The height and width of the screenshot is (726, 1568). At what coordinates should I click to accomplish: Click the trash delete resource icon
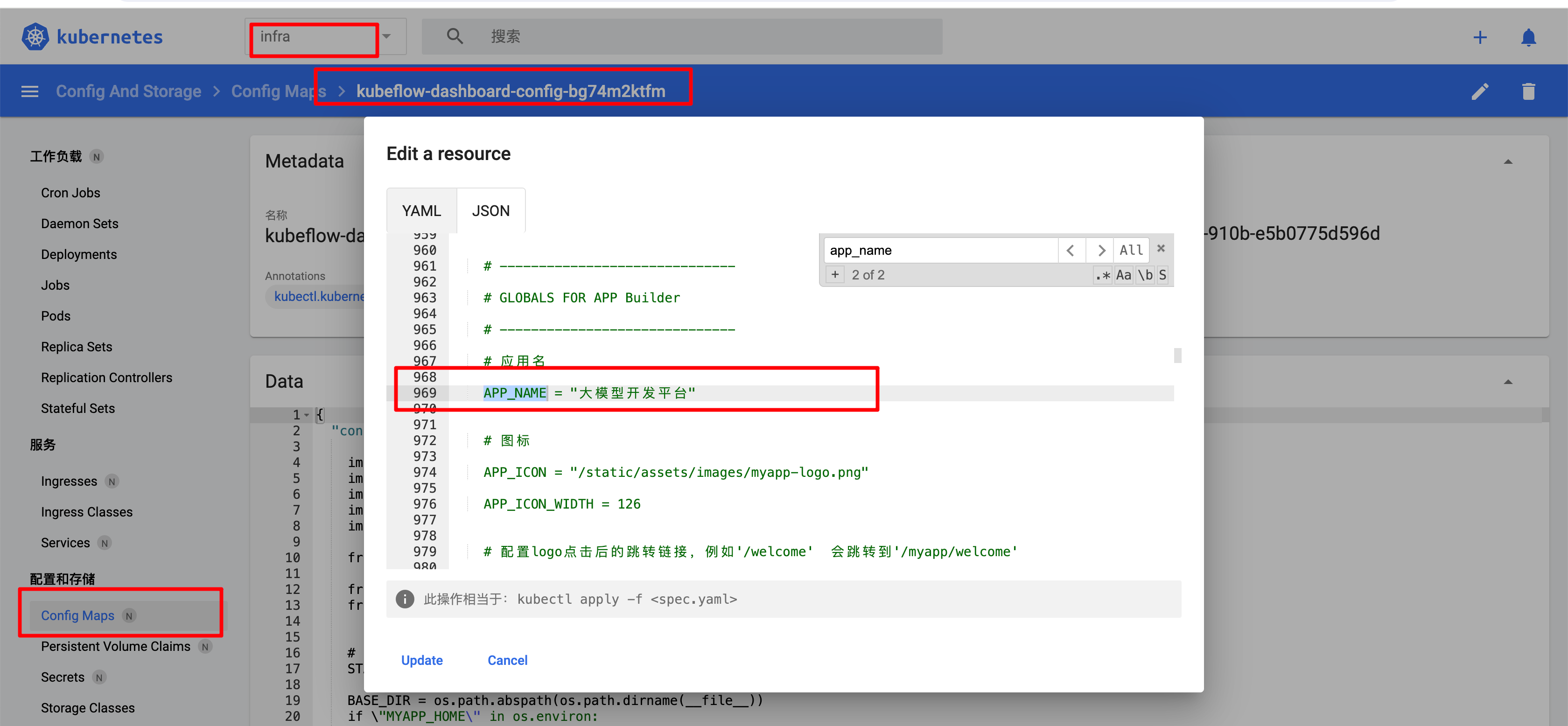tap(1528, 91)
